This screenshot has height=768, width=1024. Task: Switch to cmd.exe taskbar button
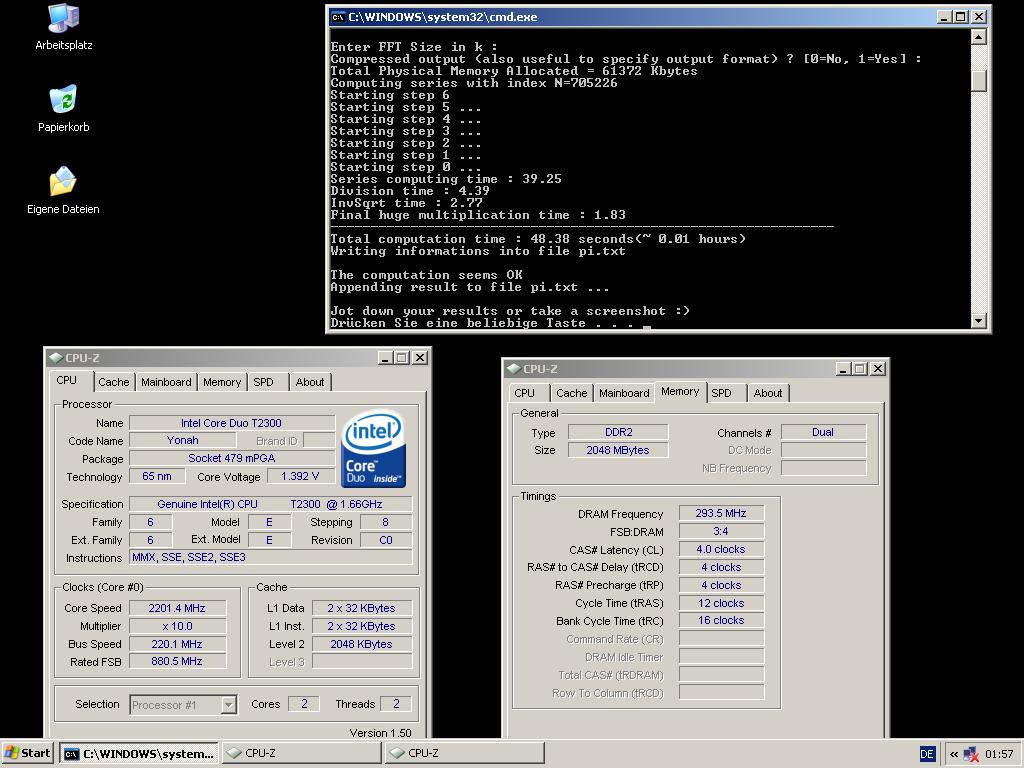(x=139, y=753)
